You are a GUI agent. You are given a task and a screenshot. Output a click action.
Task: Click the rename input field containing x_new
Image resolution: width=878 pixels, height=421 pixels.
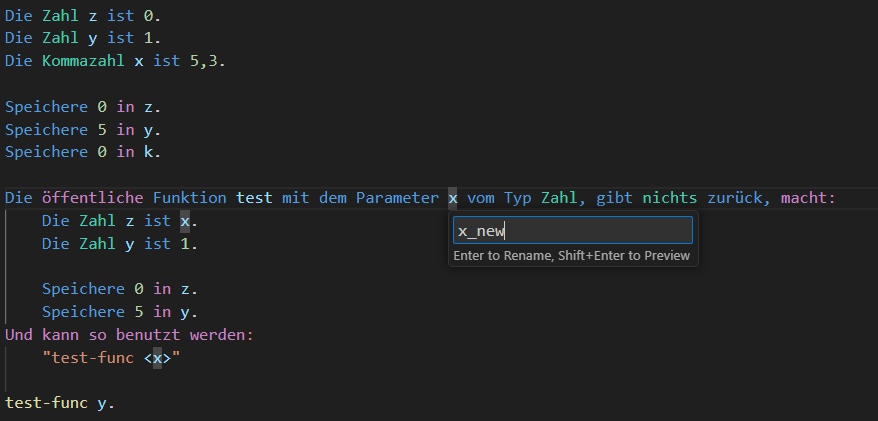coord(572,231)
